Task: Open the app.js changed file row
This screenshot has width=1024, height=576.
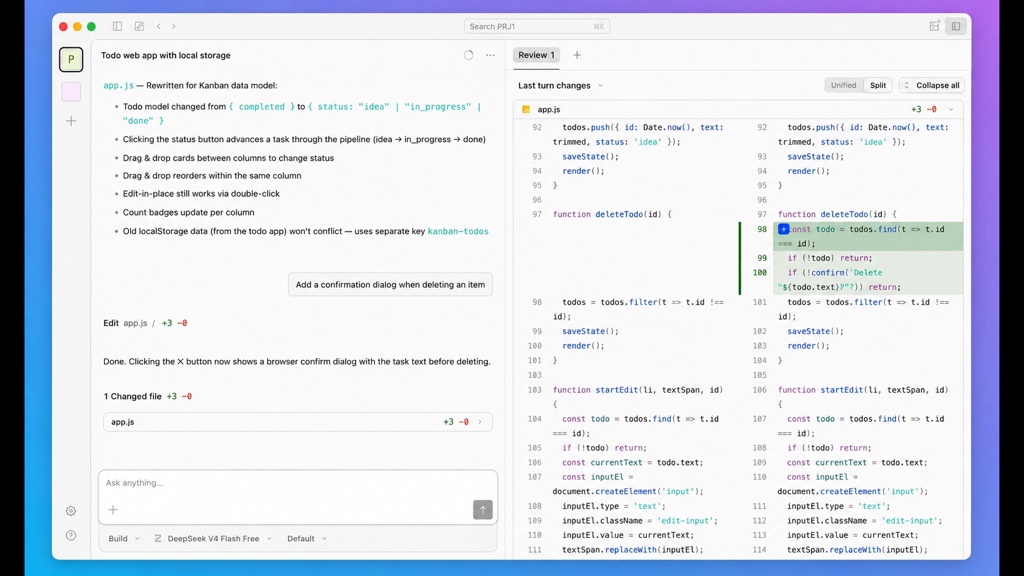Action: (x=298, y=422)
